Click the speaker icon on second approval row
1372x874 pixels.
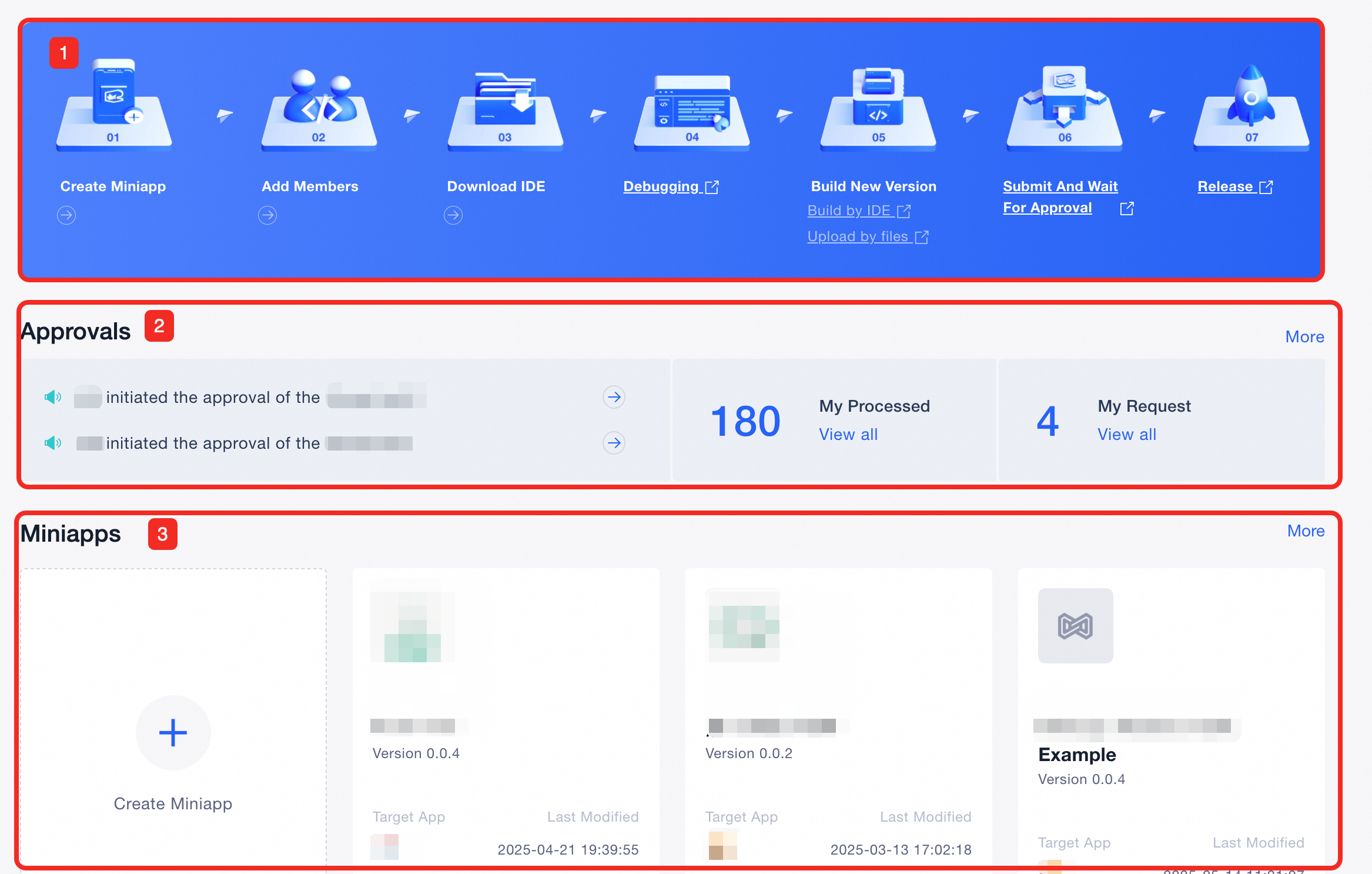[53, 443]
